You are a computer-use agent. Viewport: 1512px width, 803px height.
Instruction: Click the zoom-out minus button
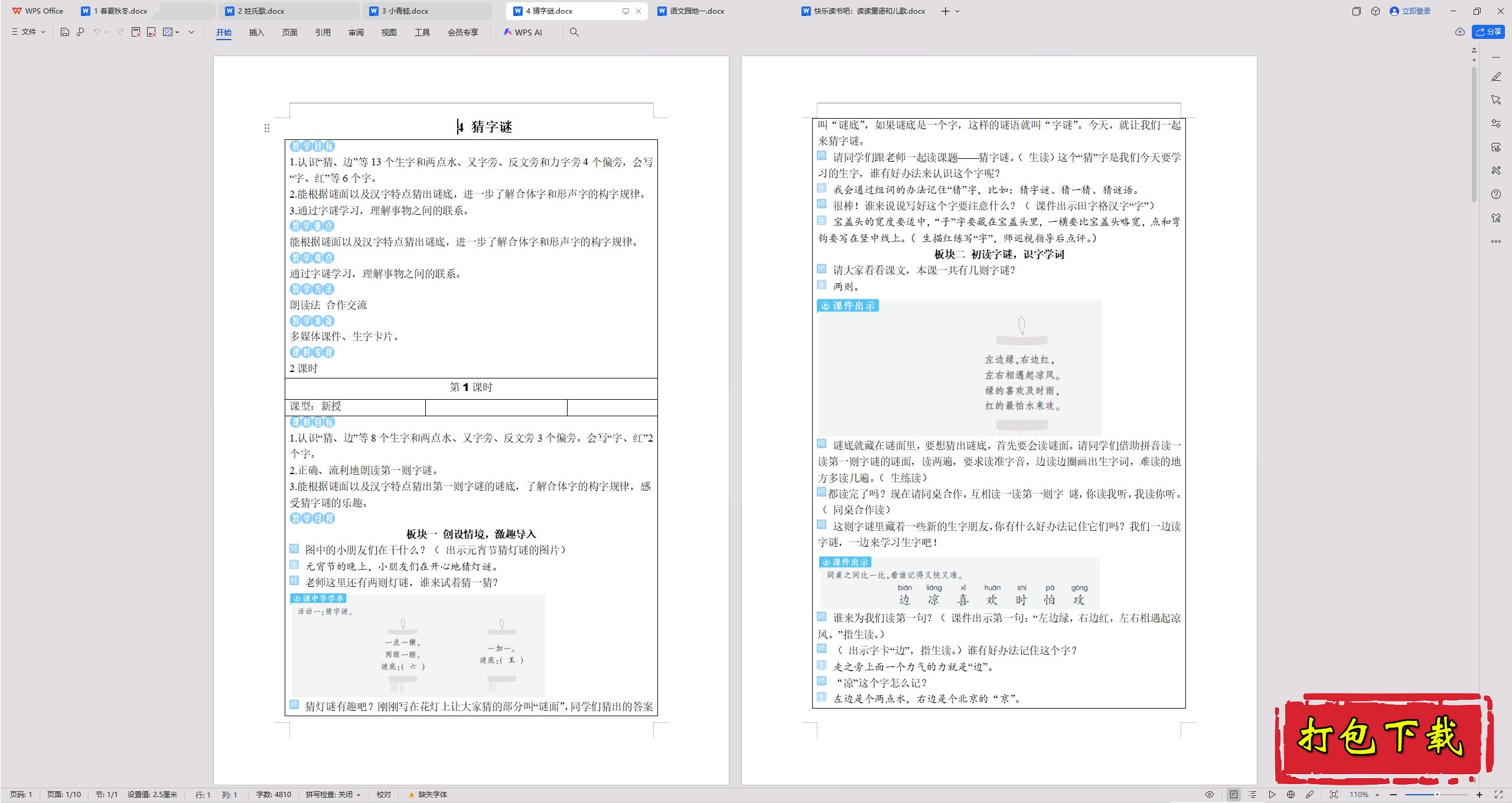(1393, 795)
